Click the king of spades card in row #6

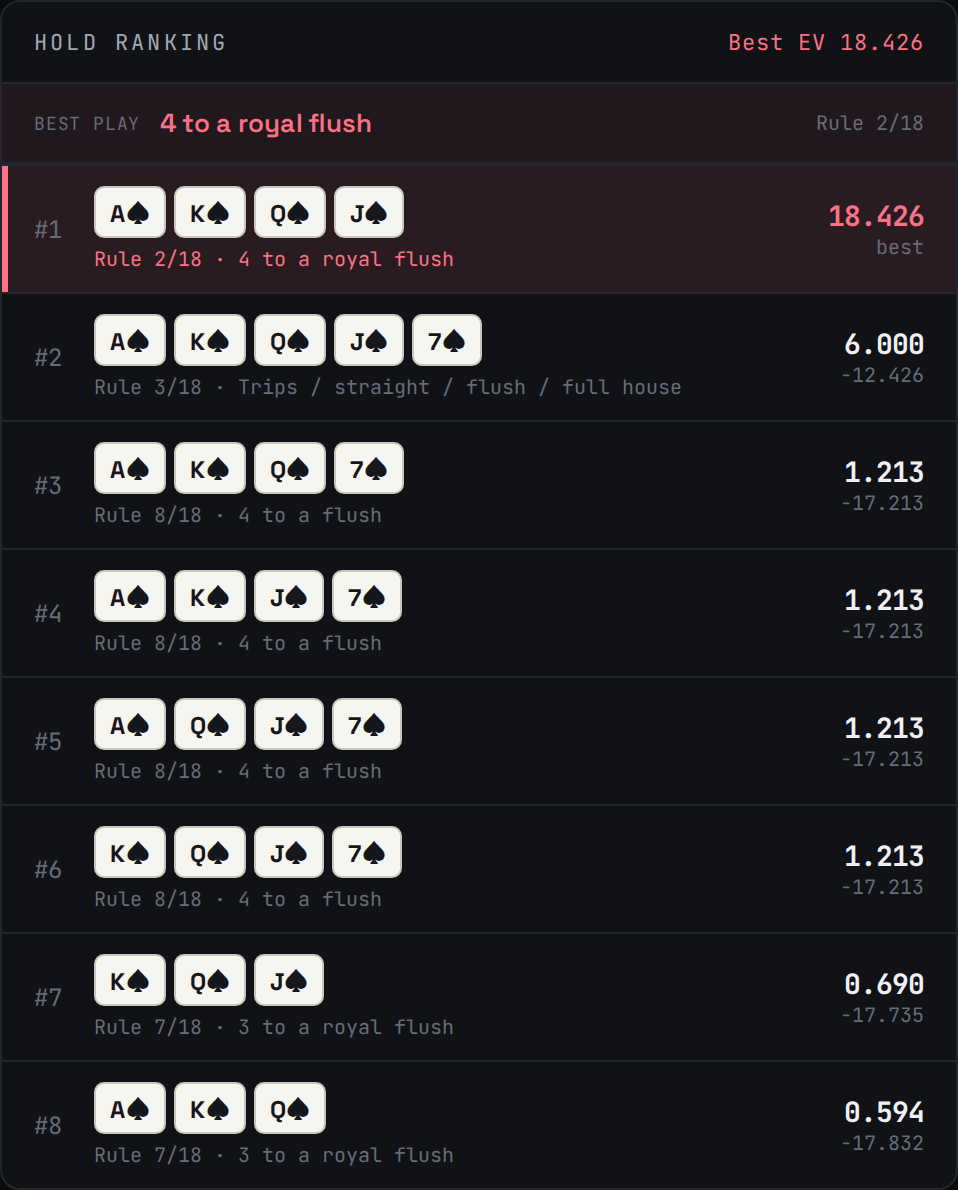point(130,852)
